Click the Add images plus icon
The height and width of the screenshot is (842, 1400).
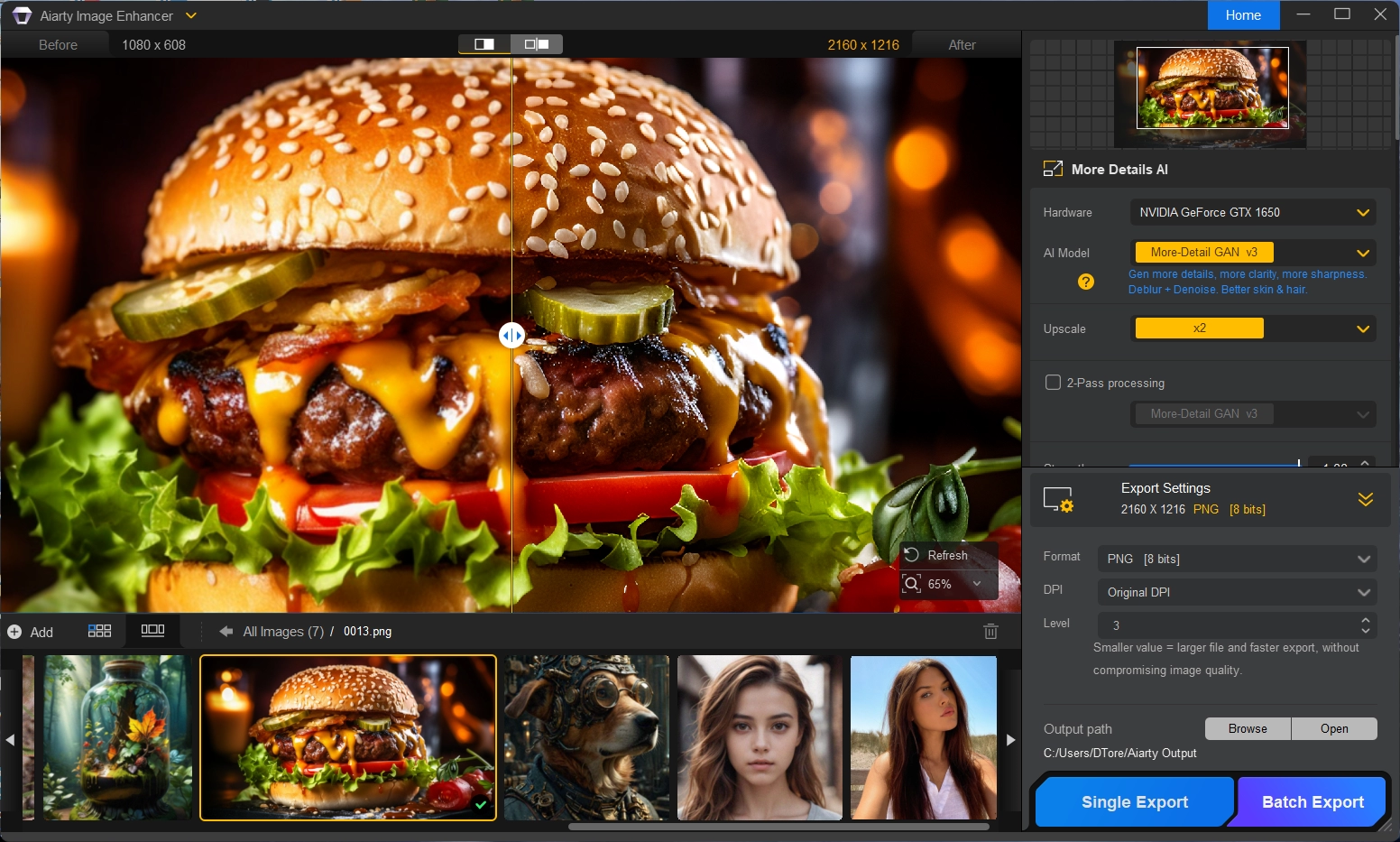point(14,632)
